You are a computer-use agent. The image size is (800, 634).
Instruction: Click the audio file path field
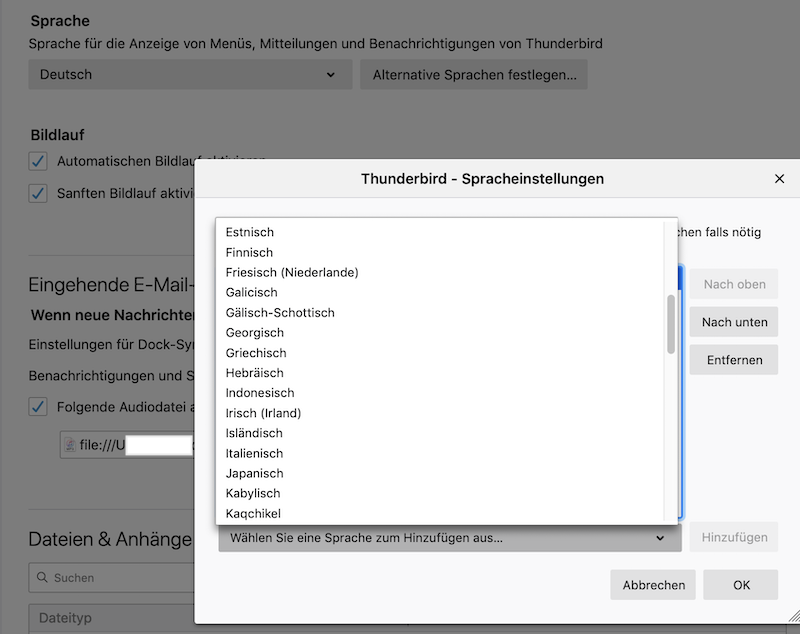tap(127, 445)
